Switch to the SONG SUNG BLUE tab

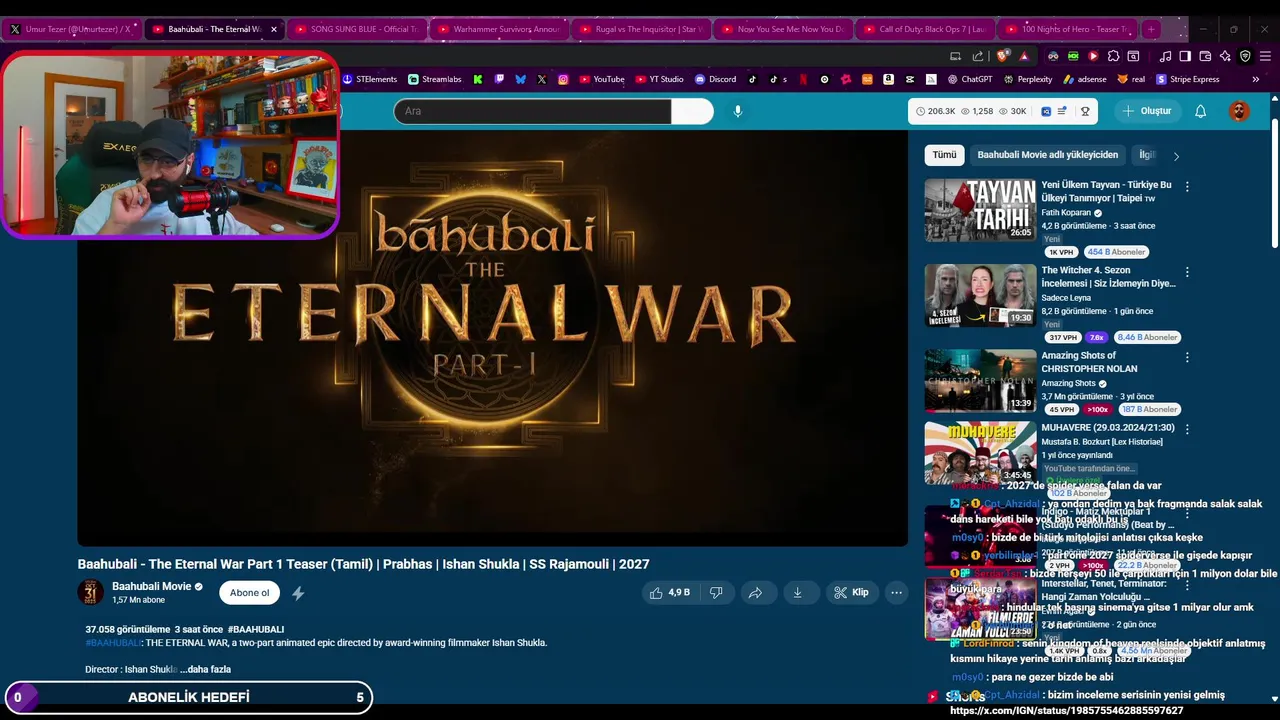tap(356, 29)
